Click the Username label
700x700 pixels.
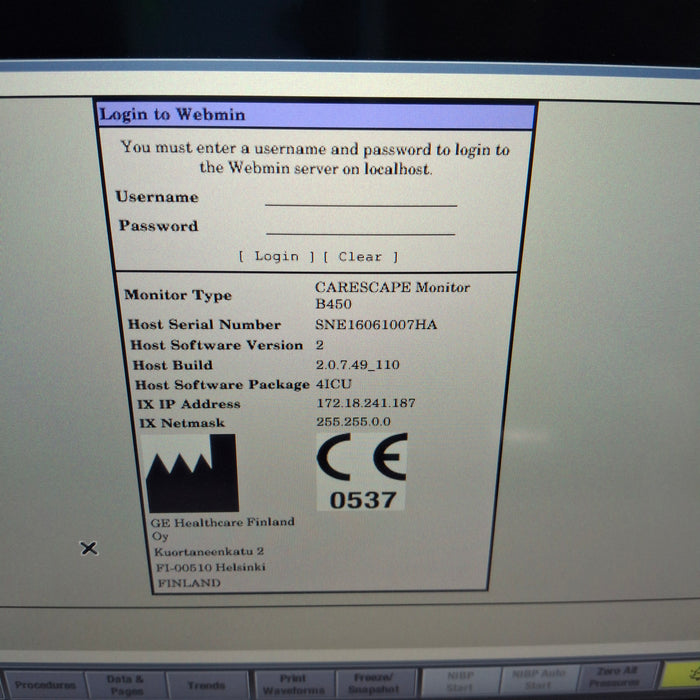157,197
